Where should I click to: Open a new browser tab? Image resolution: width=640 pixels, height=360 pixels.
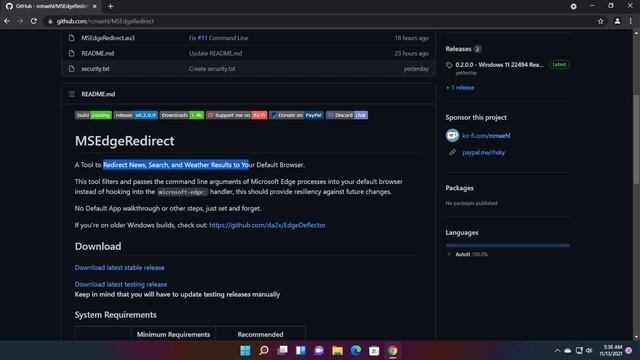pos(110,7)
